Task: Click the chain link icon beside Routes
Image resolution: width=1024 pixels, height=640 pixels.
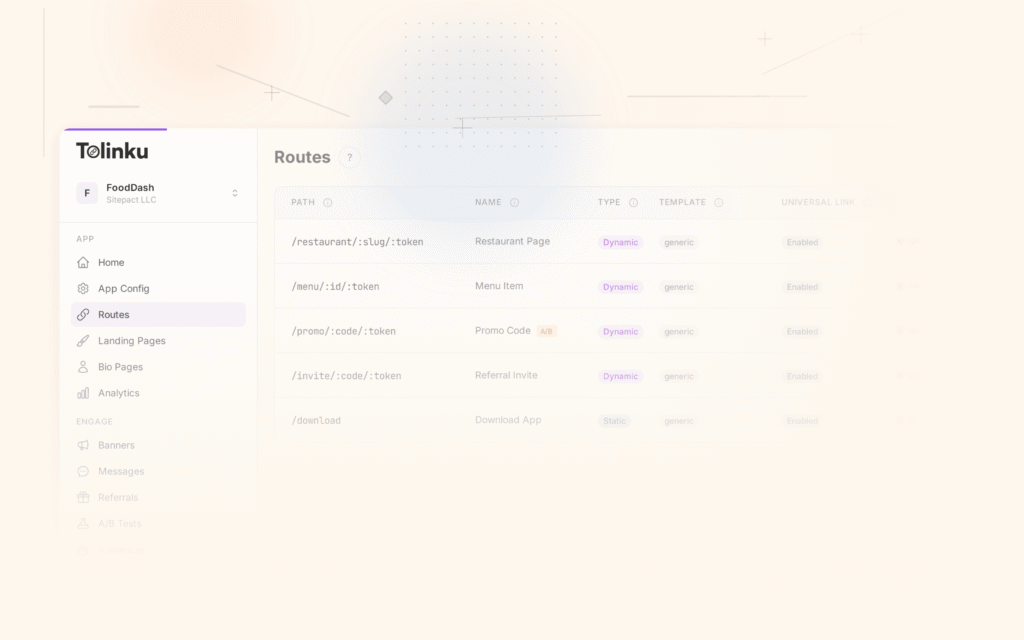Action: click(83, 314)
